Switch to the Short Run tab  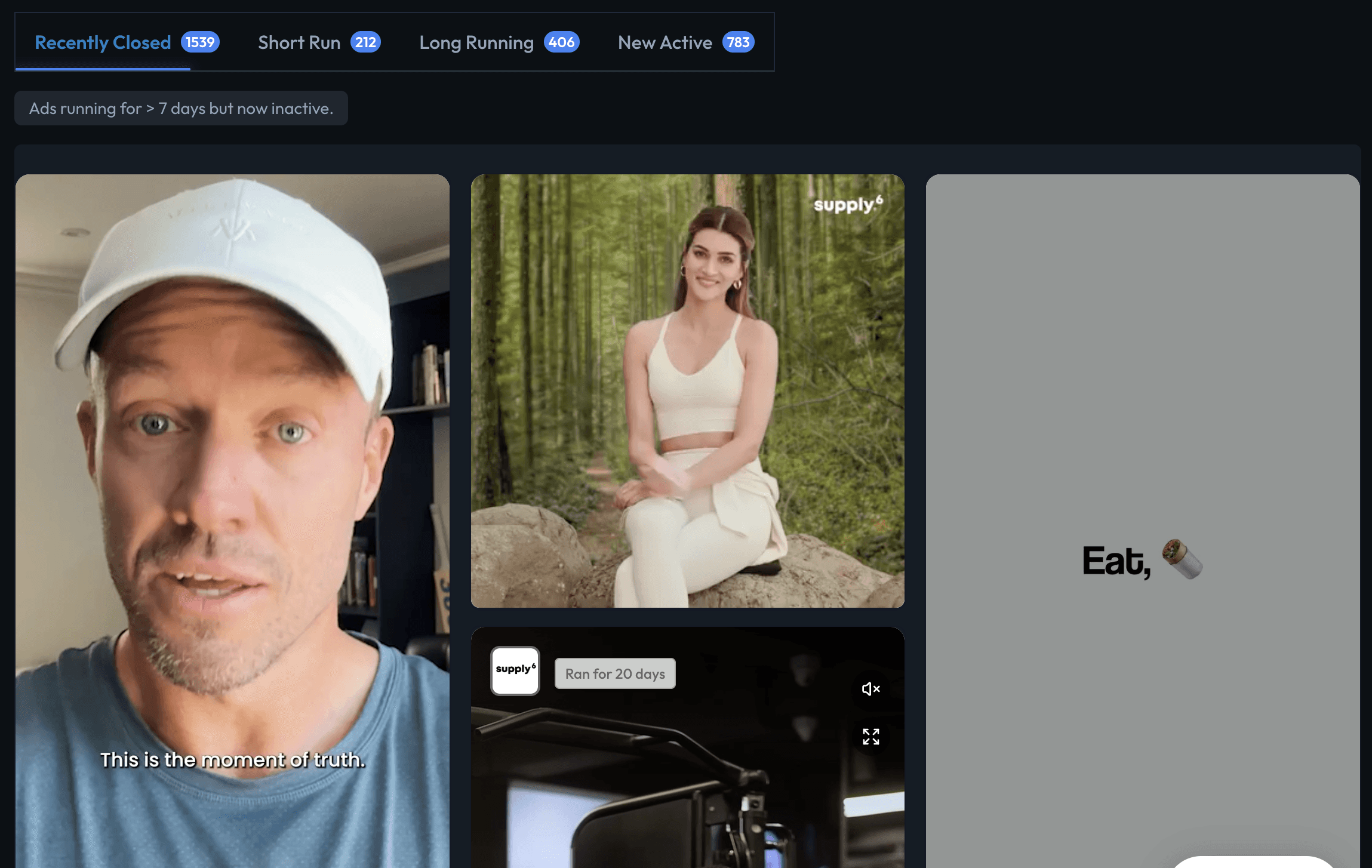(299, 42)
